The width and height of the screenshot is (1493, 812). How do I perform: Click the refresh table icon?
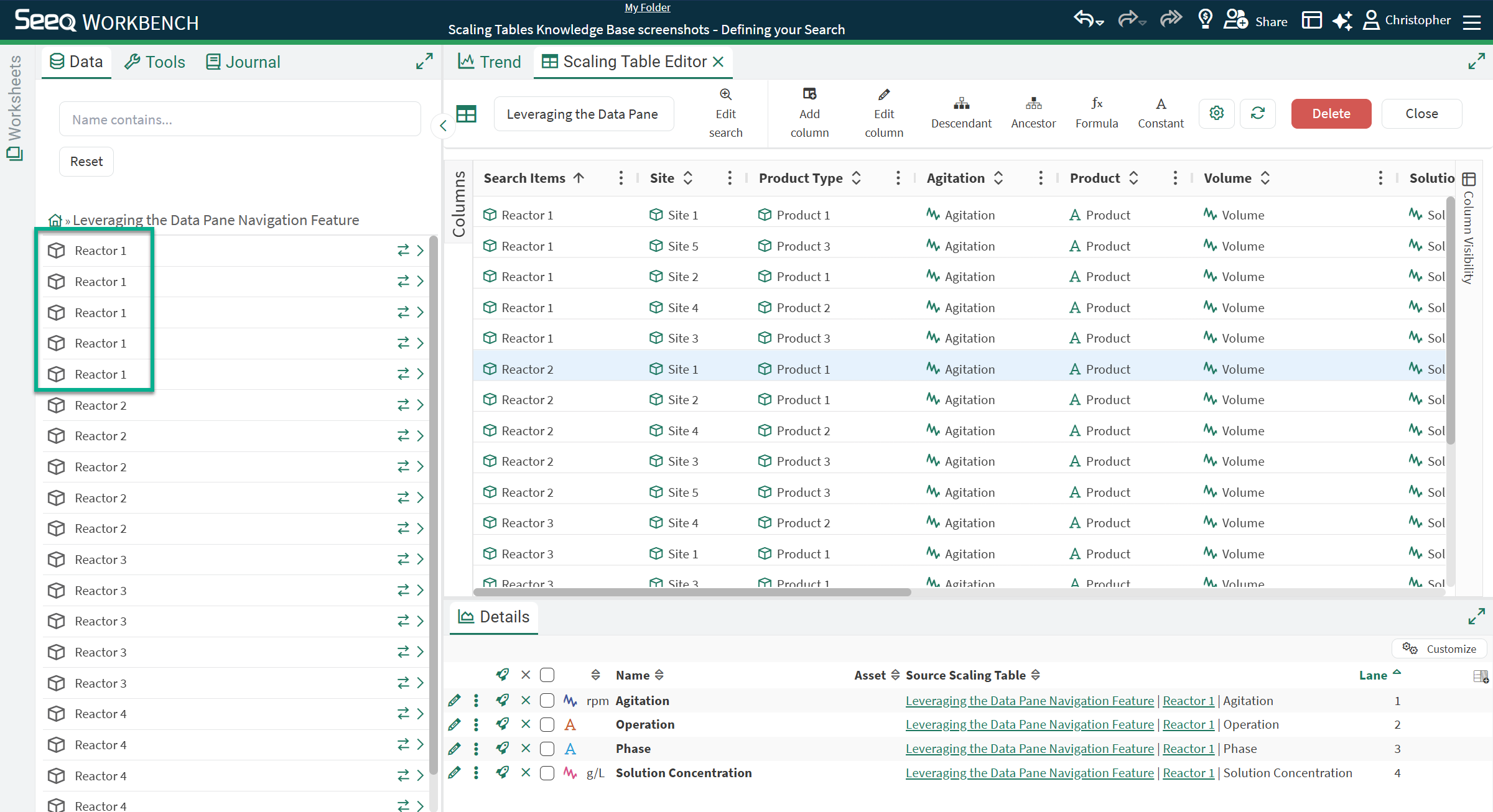pyautogui.click(x=1258, y=113)
